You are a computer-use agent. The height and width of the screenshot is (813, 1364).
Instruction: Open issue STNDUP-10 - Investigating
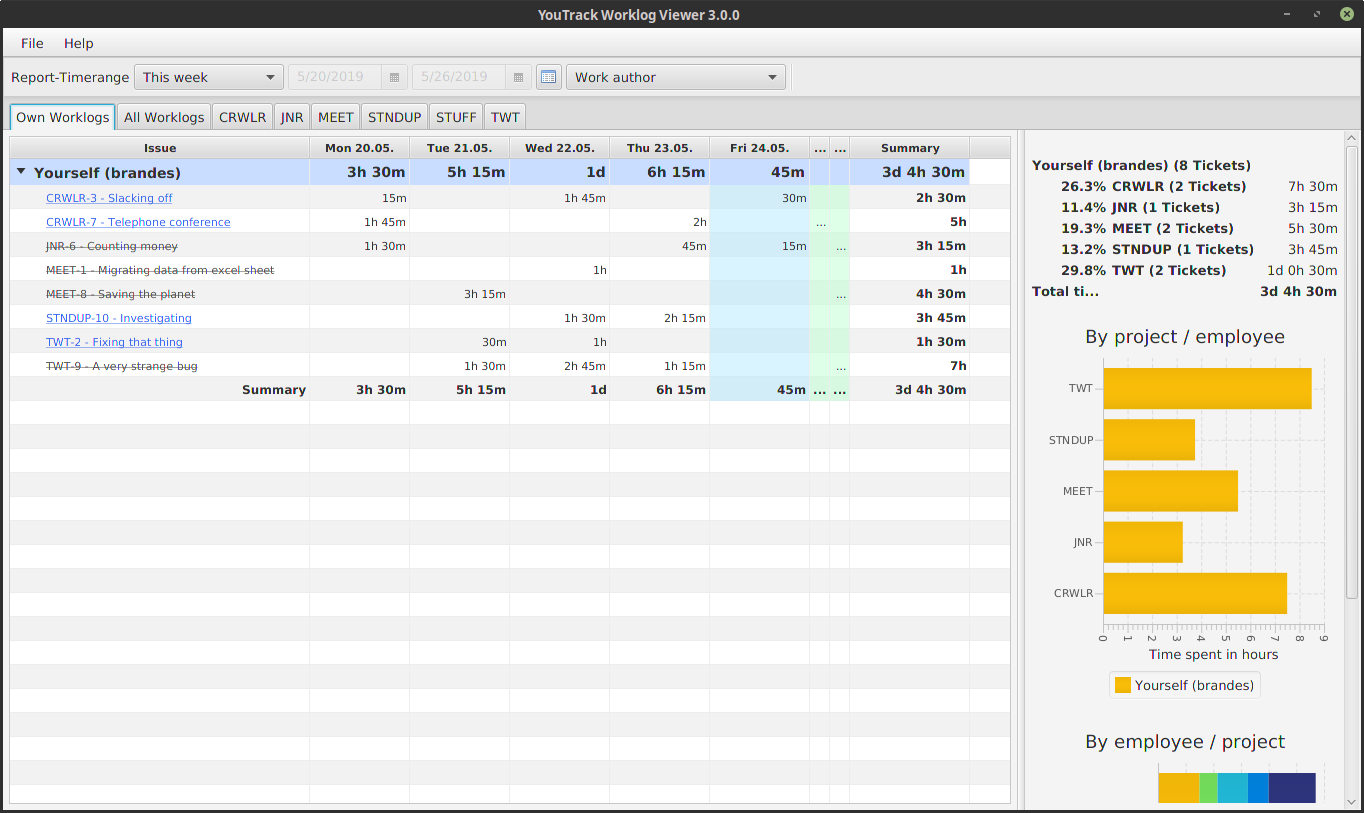pos(119,318)
